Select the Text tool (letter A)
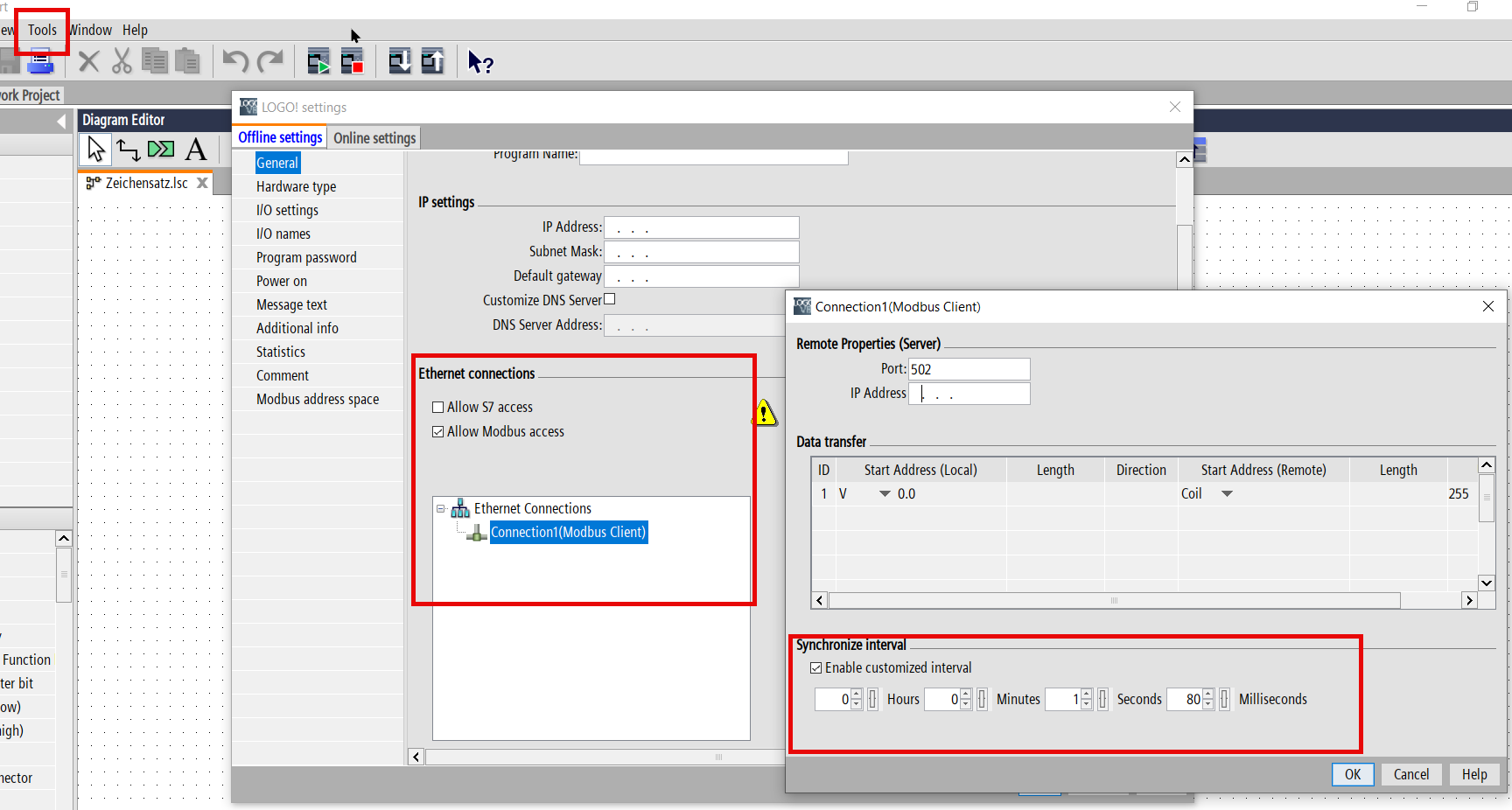The height and width of the screenshot is (810, 1512). pyautogui.click(x=196, y=150)
